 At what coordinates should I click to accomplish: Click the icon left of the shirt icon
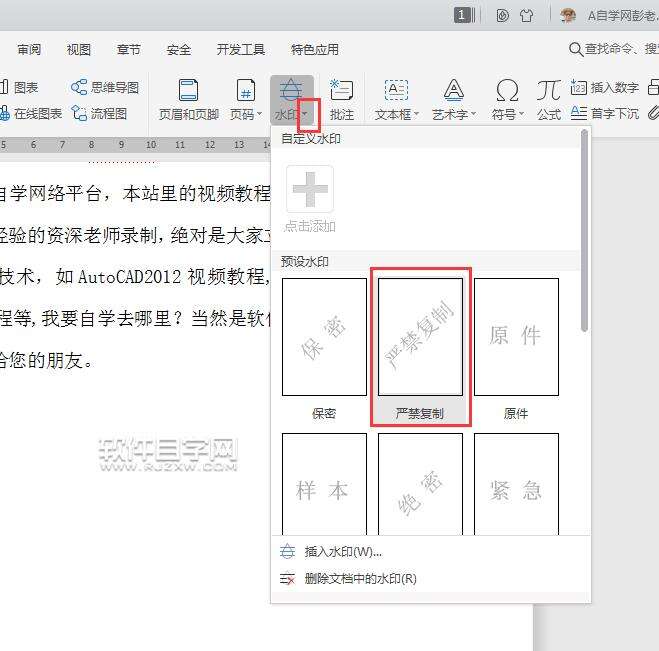[x=502, y=16]
